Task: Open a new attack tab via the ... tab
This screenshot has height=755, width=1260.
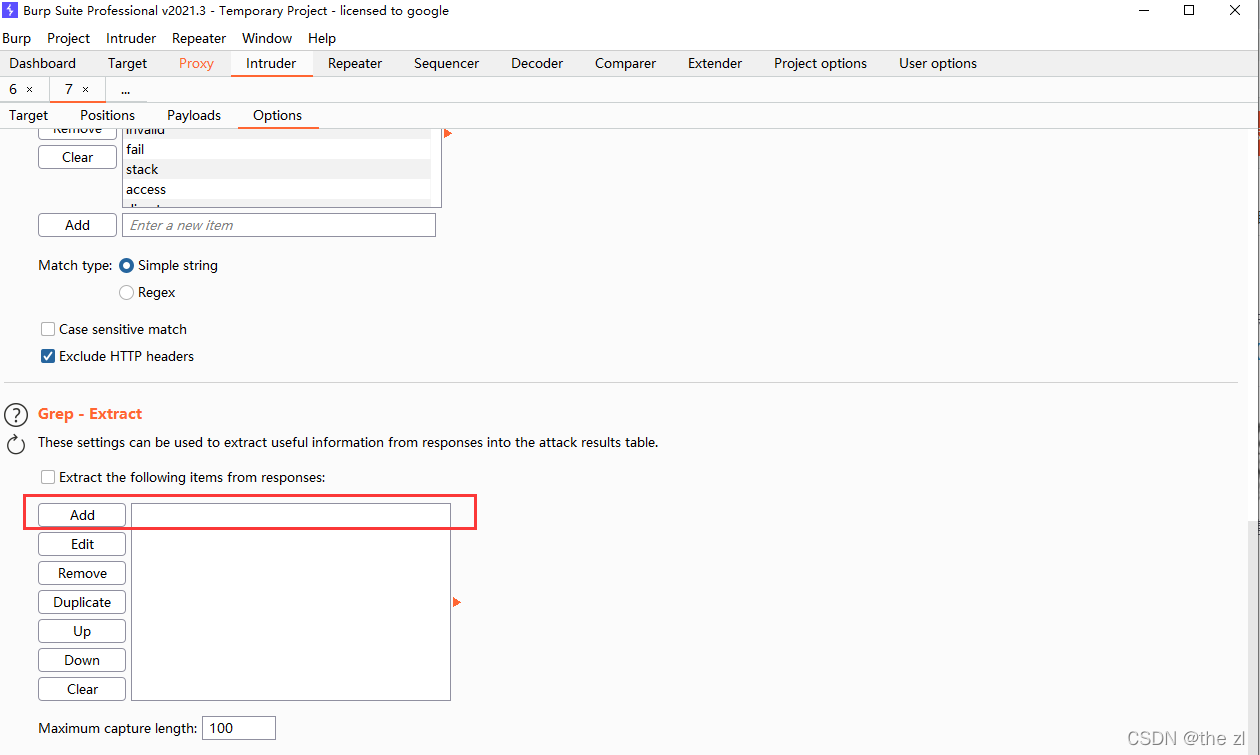Action: [x=125, y=89]
